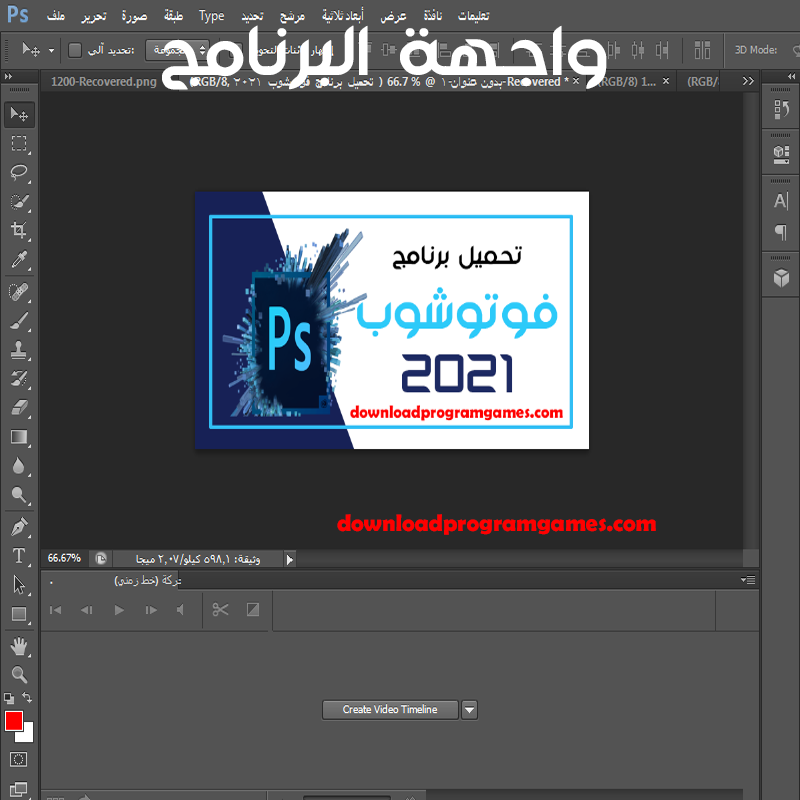Go to next frame in timeline

[151, 610]
